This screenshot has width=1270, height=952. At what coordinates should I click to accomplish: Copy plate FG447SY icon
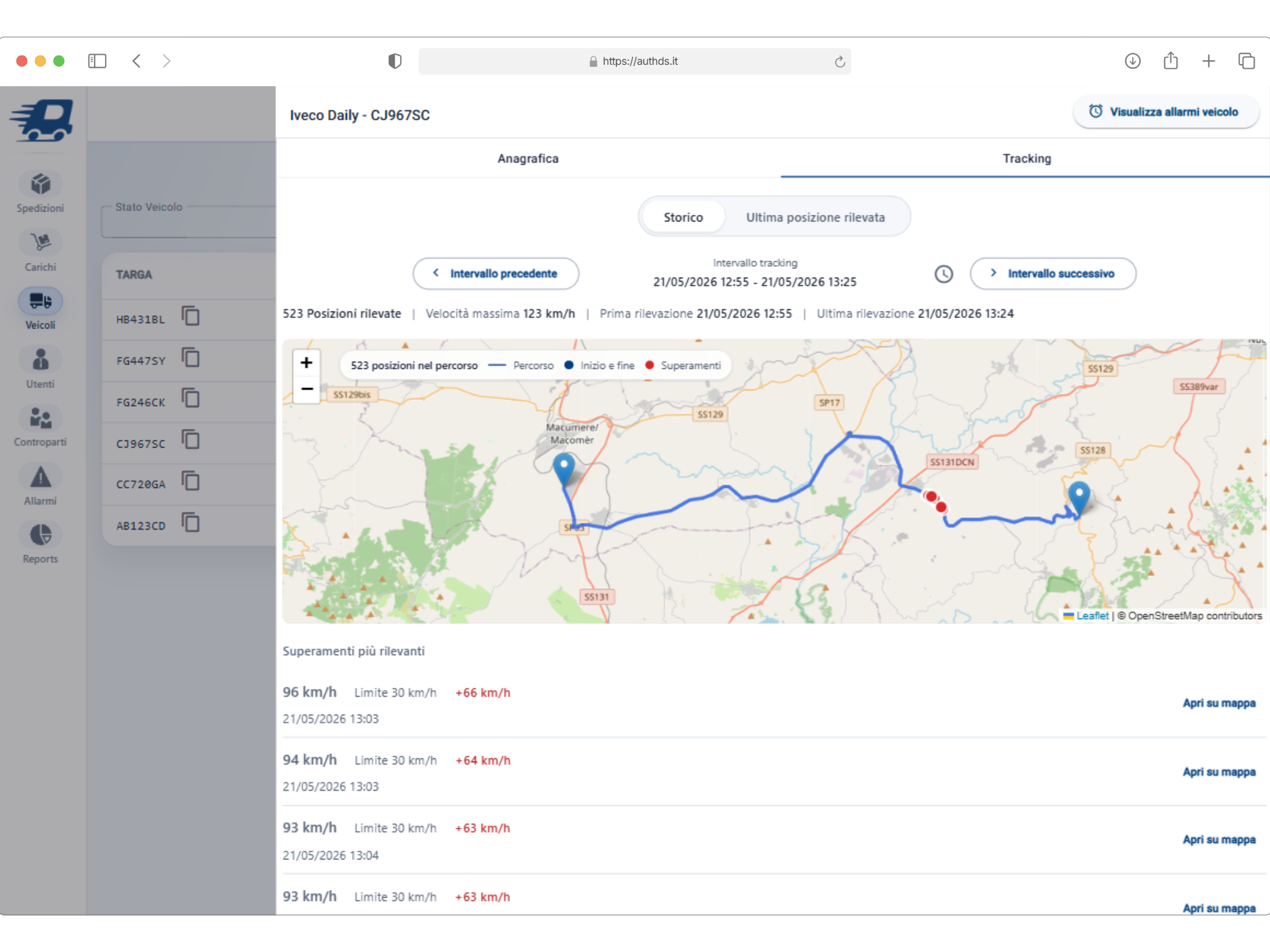pyautogui.click(x=190, y=358)
